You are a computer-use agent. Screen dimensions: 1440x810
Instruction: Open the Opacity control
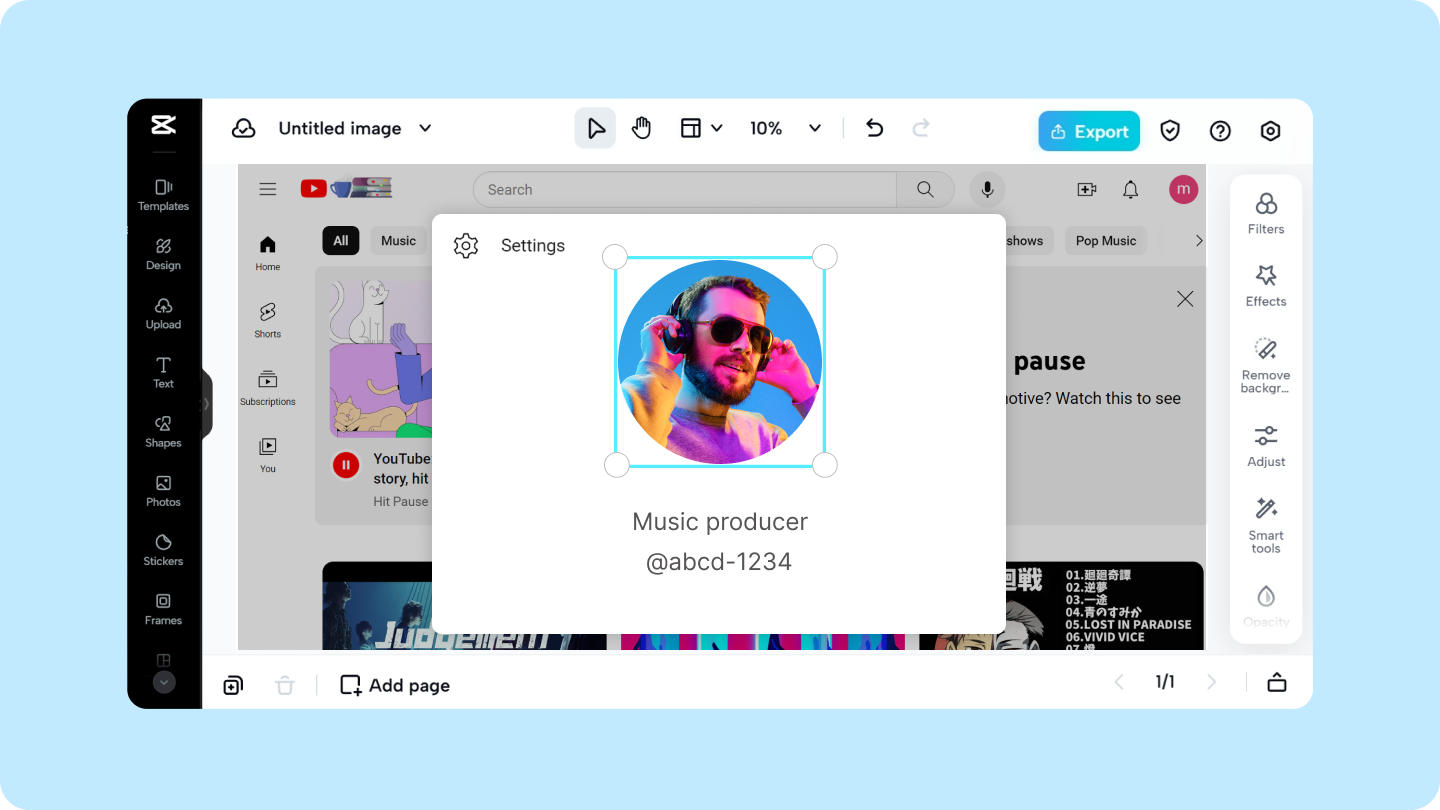pos(1266,605)
